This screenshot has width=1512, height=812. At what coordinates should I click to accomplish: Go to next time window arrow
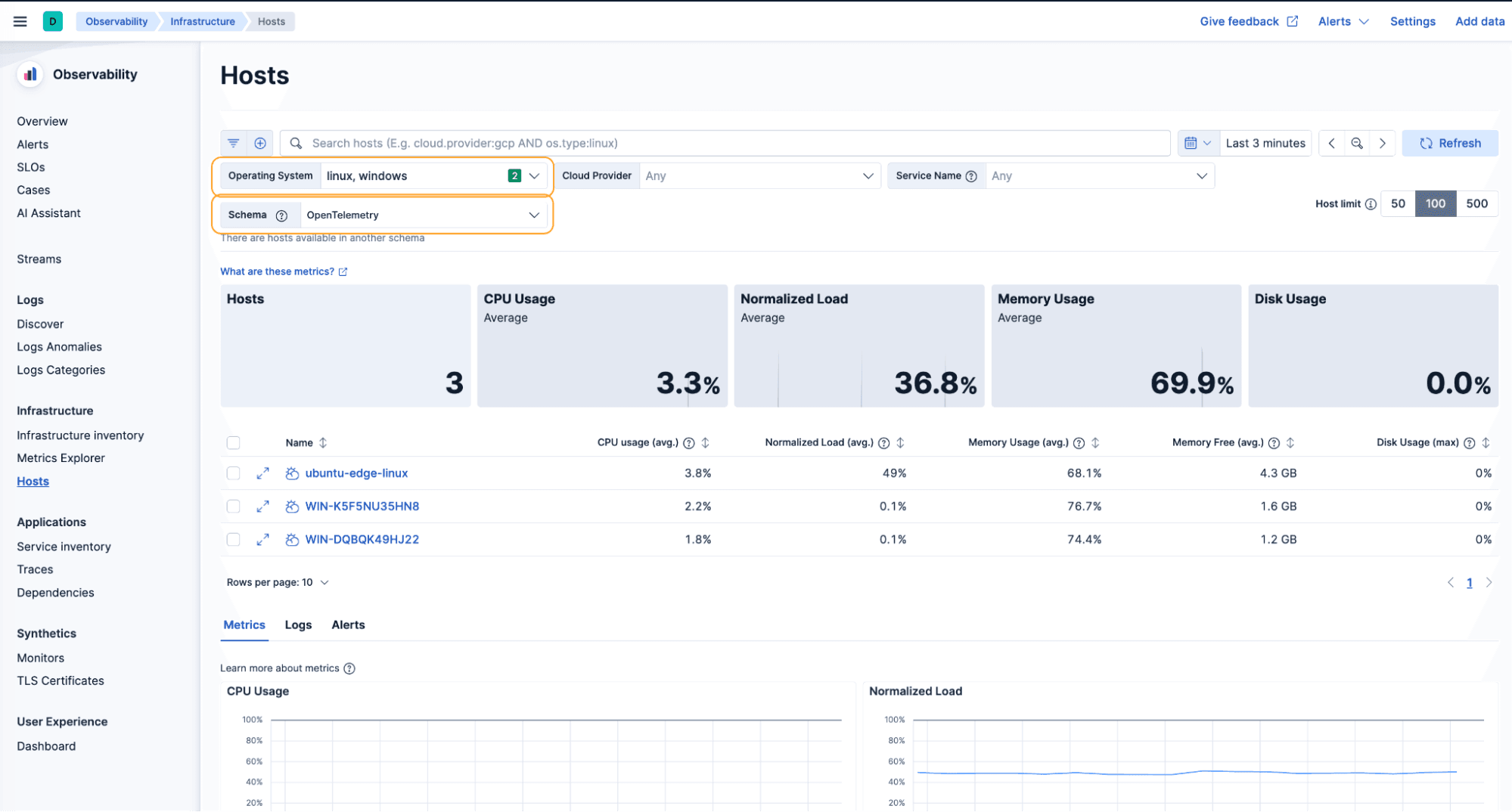pos(1383,143)
